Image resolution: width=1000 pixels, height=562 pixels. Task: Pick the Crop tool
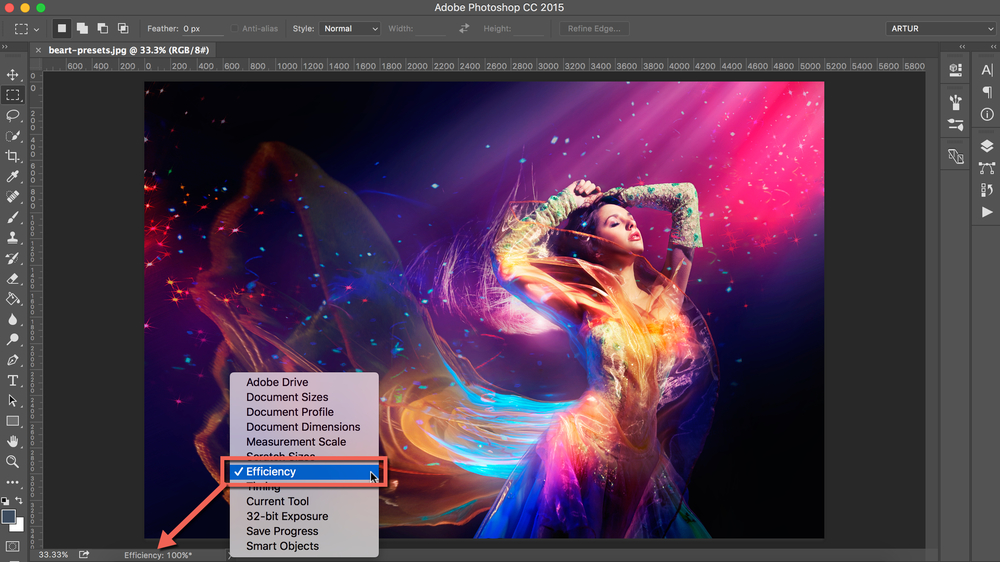[x=13, y=156]
